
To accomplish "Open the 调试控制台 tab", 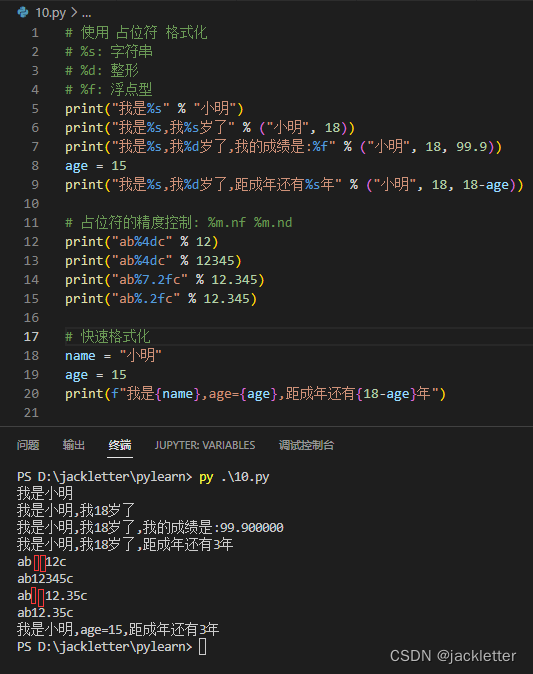I will [306, 445].
